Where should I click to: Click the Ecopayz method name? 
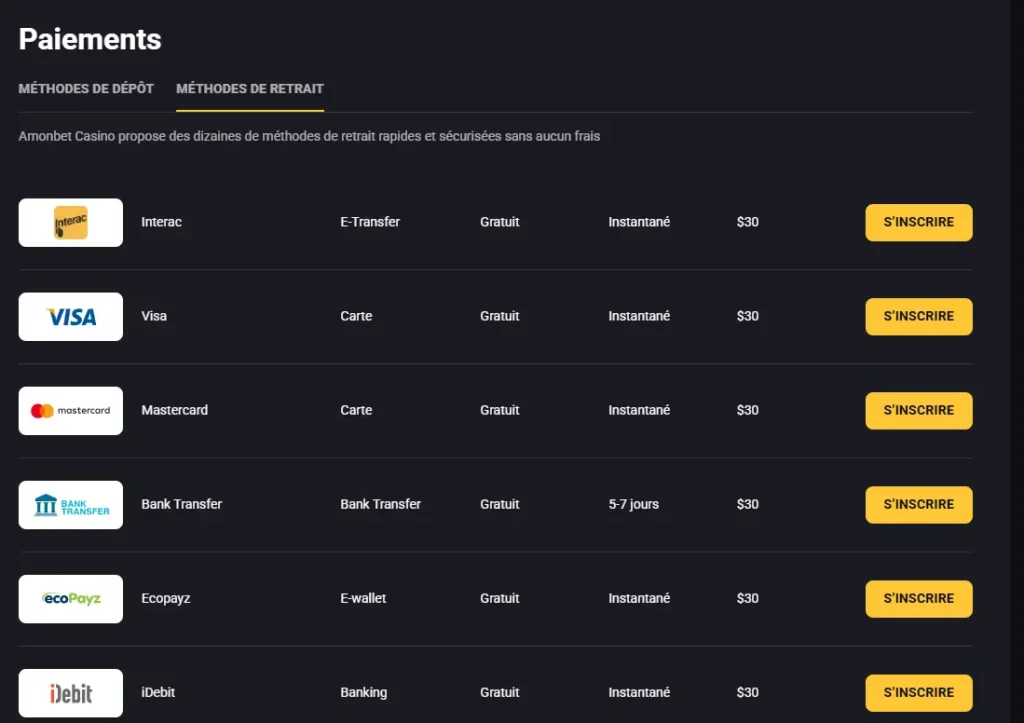(x=166, y=598)
